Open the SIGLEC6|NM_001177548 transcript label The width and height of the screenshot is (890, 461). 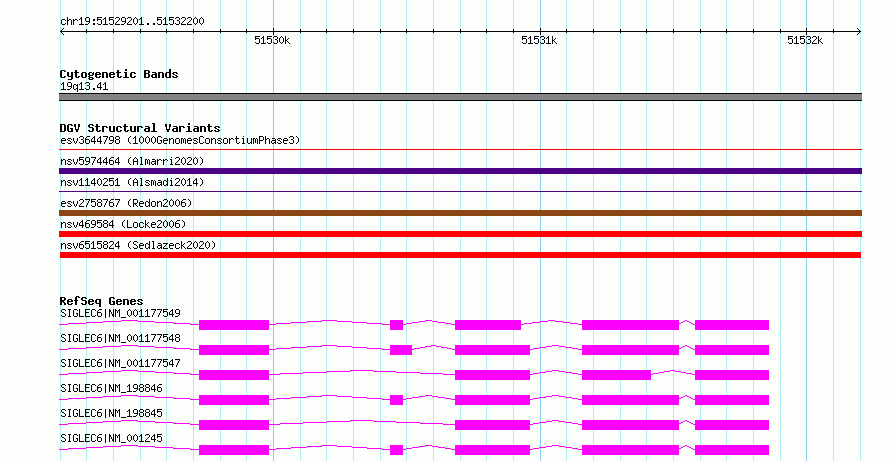tap(120, 338)
